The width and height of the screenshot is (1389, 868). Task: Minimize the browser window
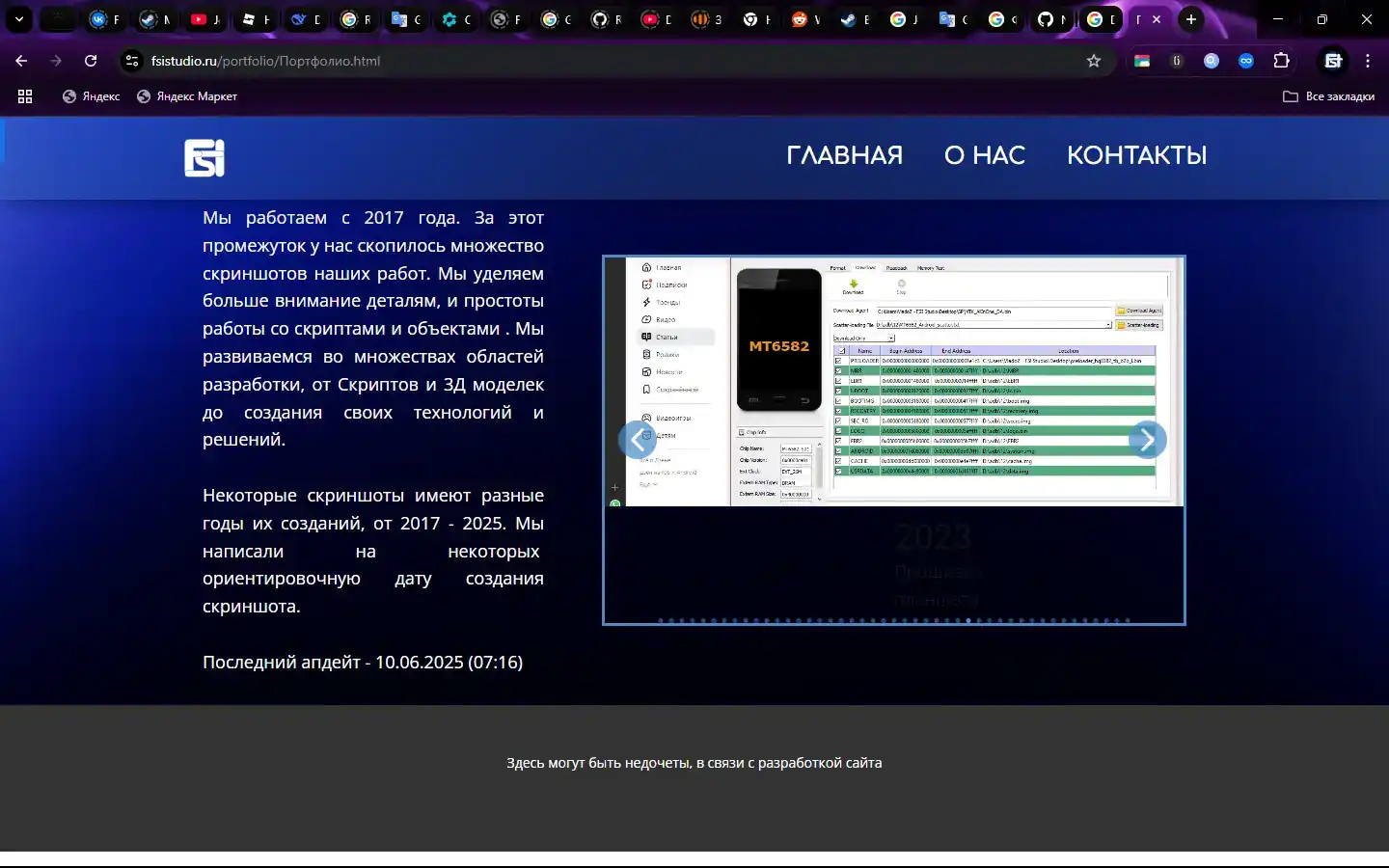click(x=1278, y=19)
